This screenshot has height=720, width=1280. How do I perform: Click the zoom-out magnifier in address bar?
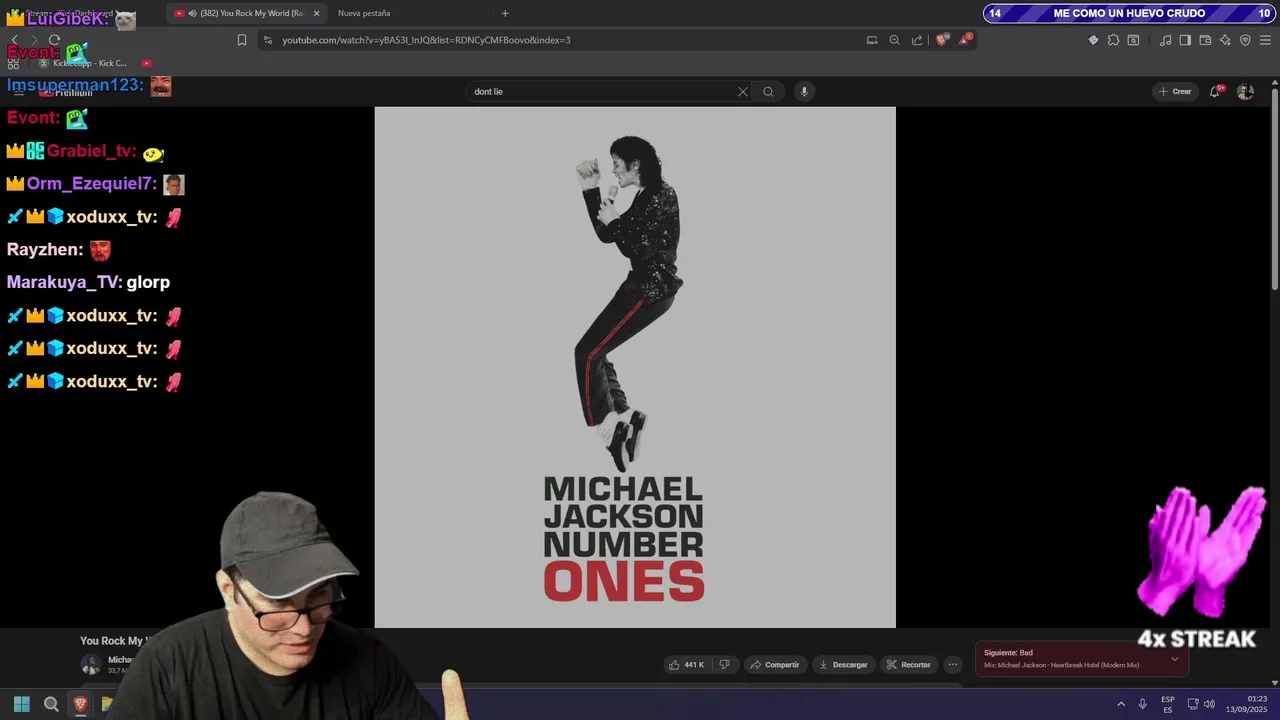(895, 40)
